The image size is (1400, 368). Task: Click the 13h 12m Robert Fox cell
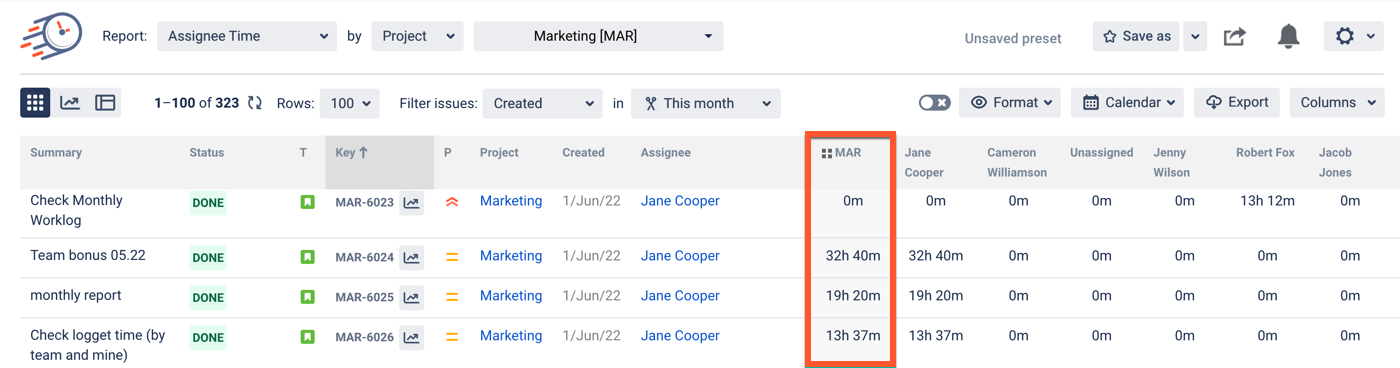1267,201
